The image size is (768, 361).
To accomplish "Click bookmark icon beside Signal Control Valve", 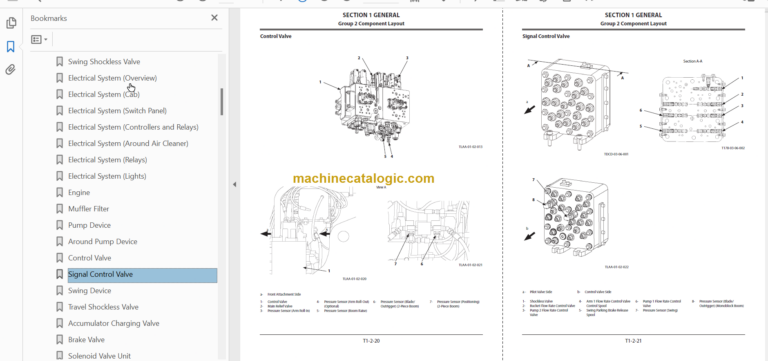I will 59,274.
